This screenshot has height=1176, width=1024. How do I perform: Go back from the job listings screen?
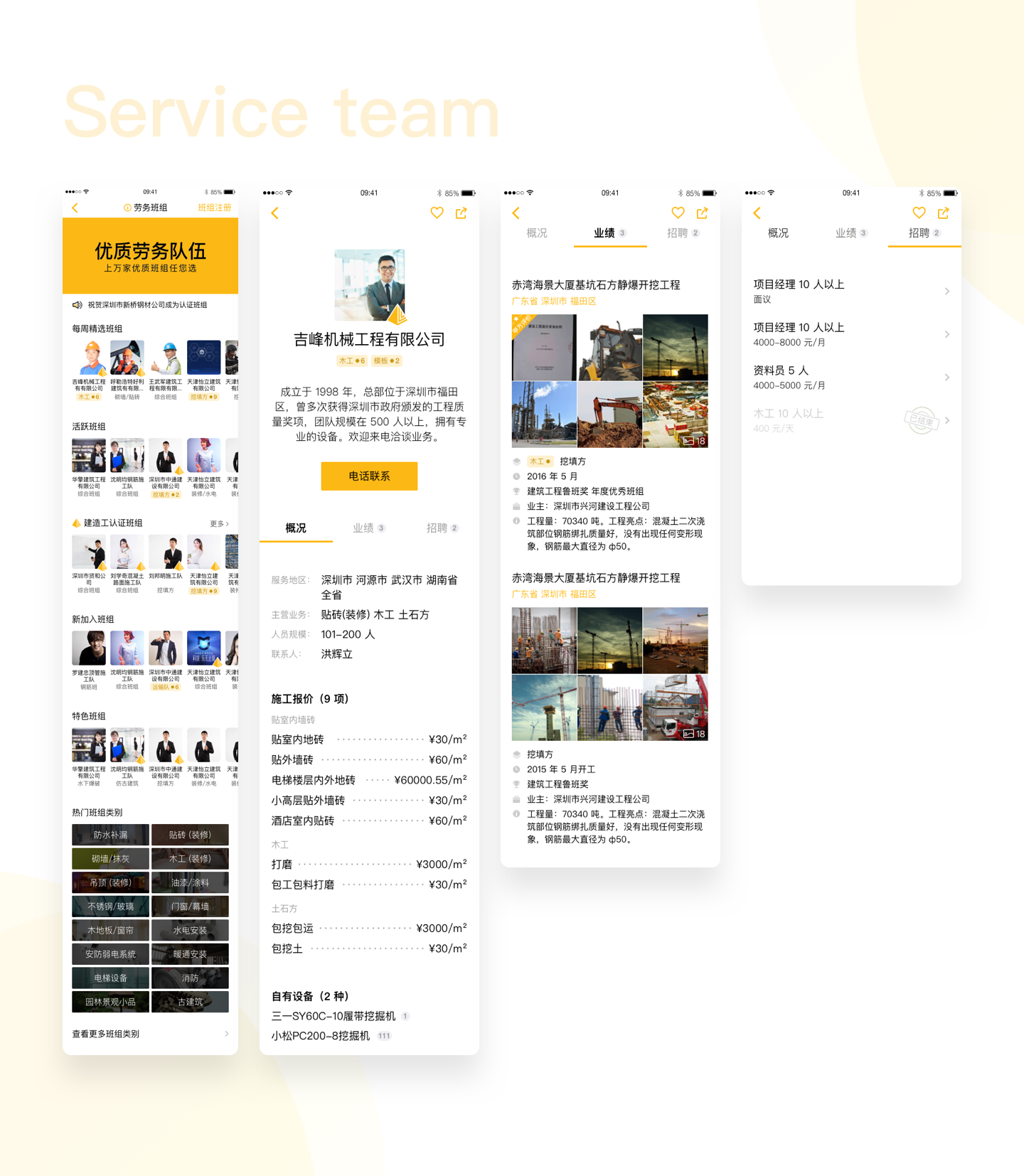tap(757, 213)
